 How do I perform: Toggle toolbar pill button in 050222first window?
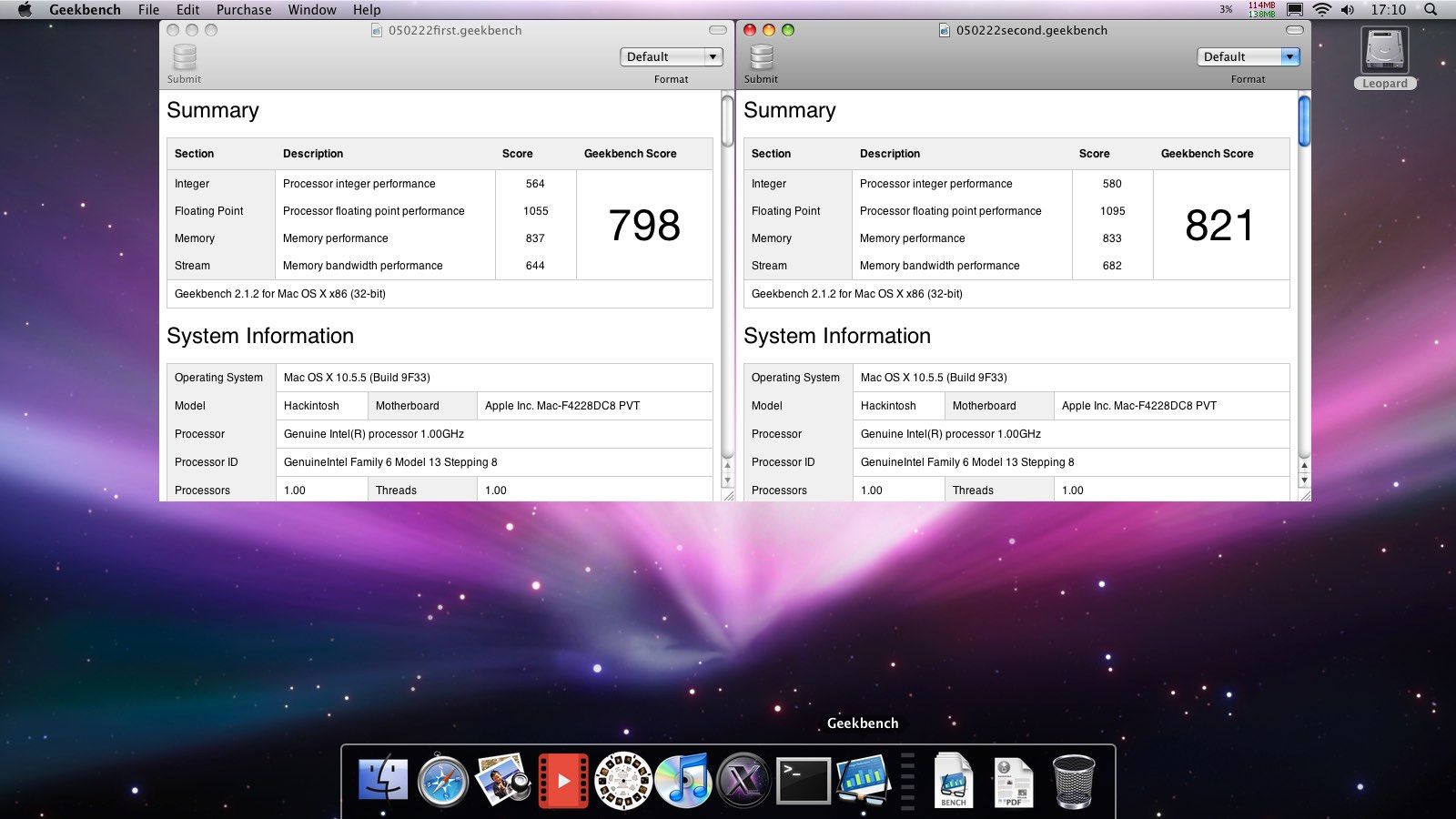click(x=718, y=30)
